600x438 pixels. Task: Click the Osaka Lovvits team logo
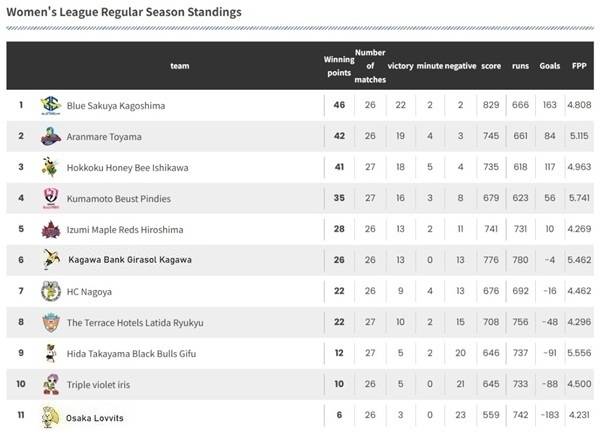(x=50, y=416)
